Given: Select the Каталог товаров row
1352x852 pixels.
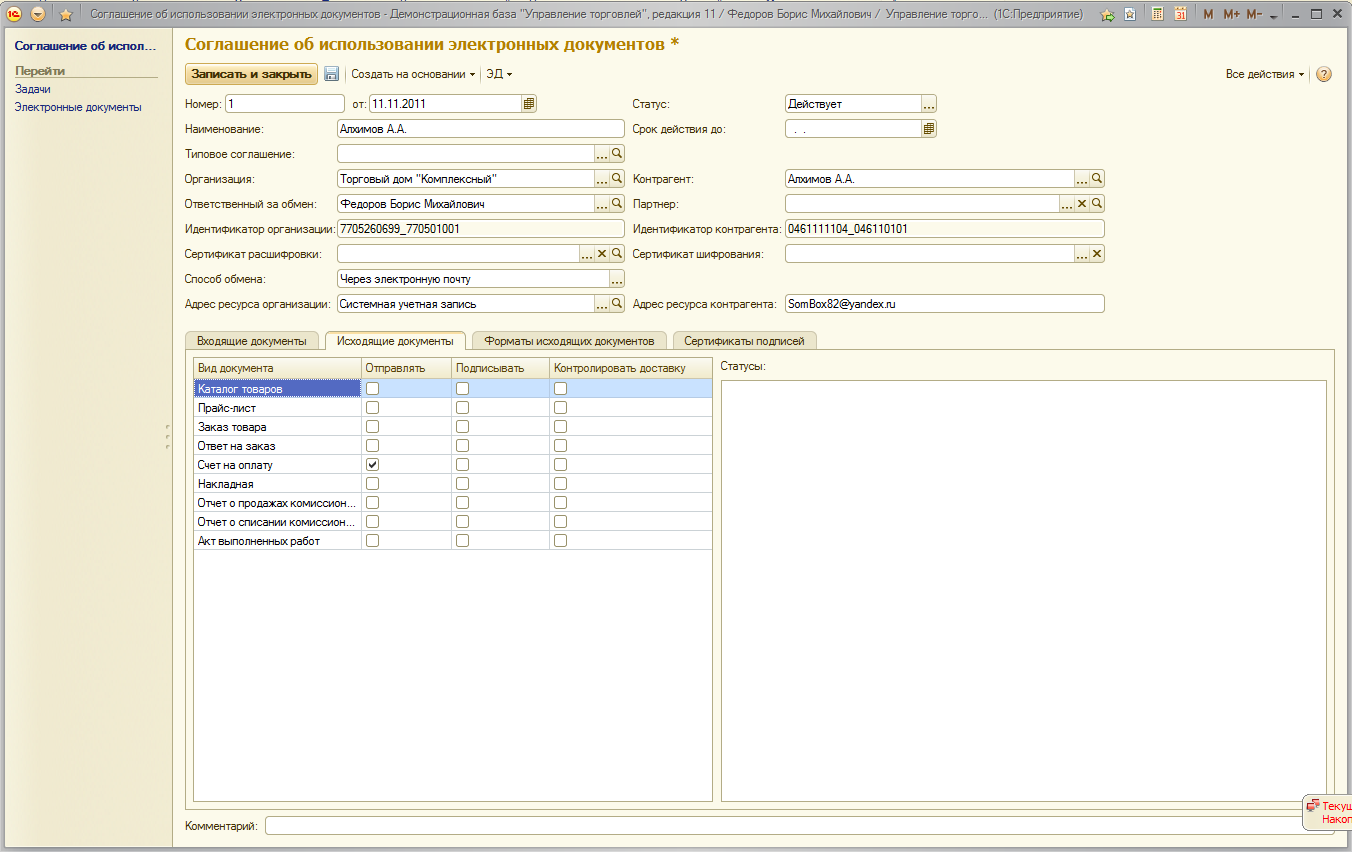Looking at the screenshot, I should 453,388.
